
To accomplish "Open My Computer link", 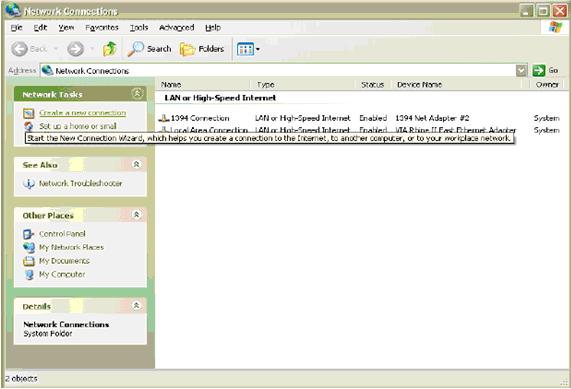I will coord(62,274).
